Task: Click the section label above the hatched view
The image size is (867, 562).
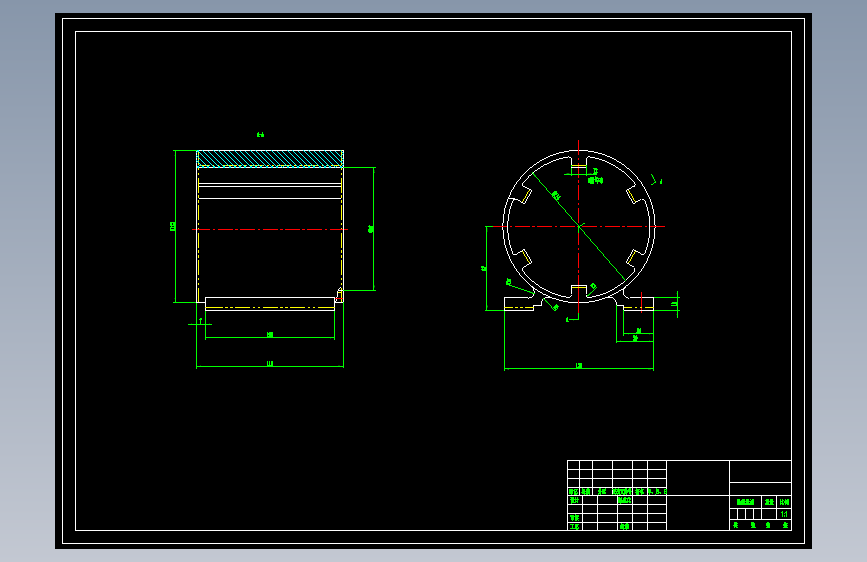Action: 260,134
